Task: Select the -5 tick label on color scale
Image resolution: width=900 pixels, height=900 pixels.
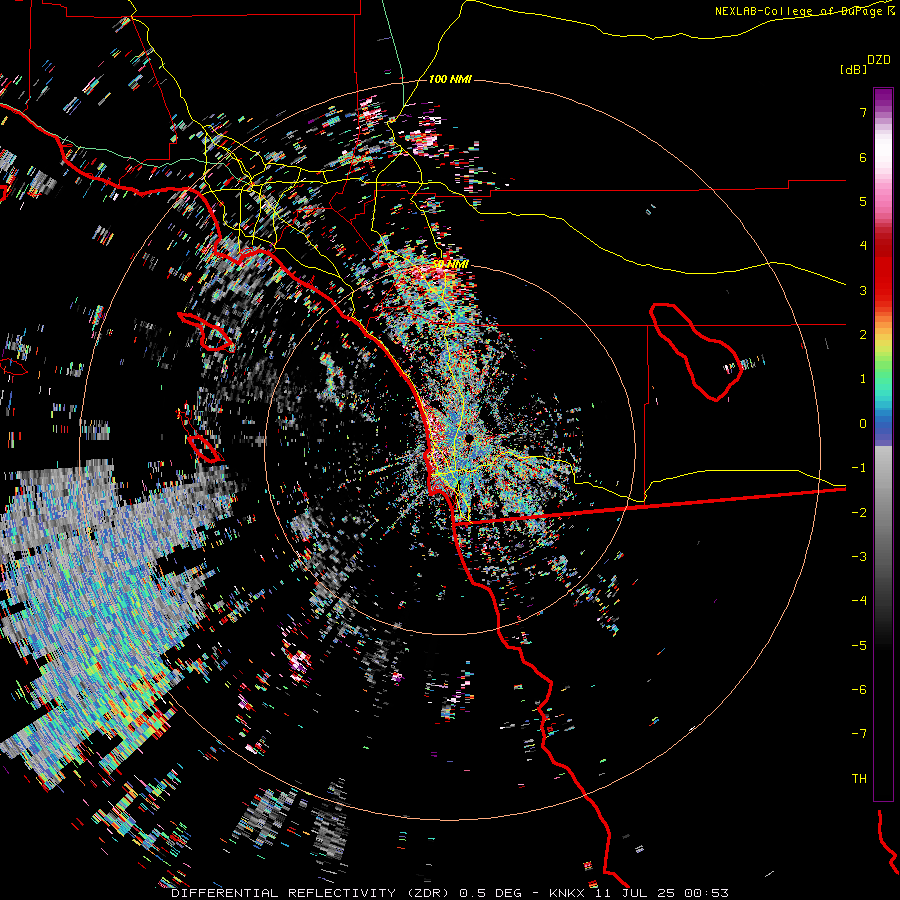Action: [x=859, y=646]
